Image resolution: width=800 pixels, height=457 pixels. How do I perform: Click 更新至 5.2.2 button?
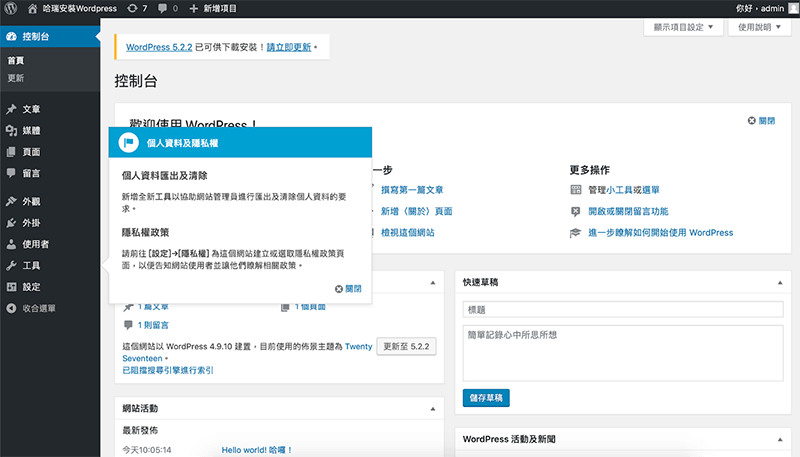[406, 346]
